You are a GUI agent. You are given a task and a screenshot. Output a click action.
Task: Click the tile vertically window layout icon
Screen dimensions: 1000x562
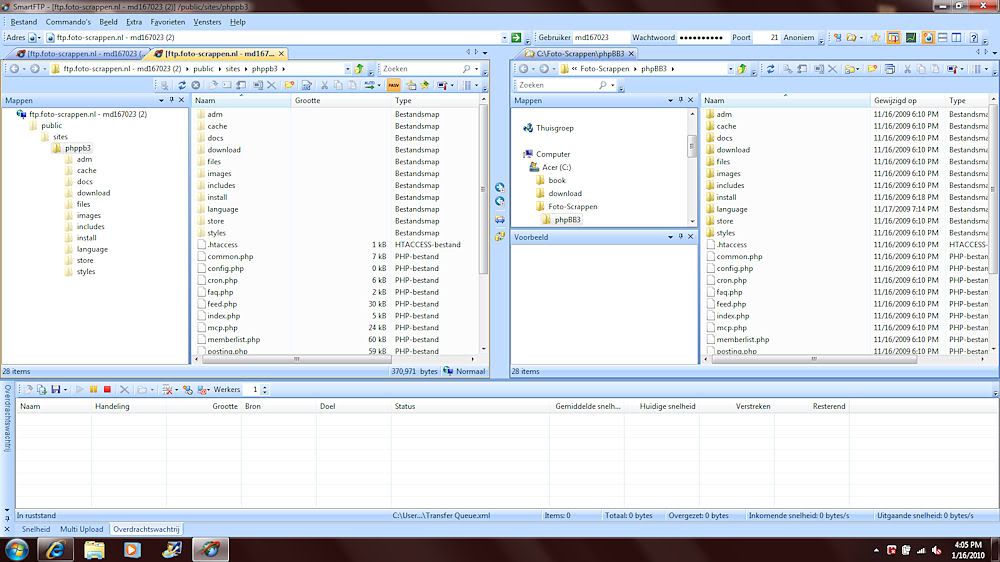[957, 38]
